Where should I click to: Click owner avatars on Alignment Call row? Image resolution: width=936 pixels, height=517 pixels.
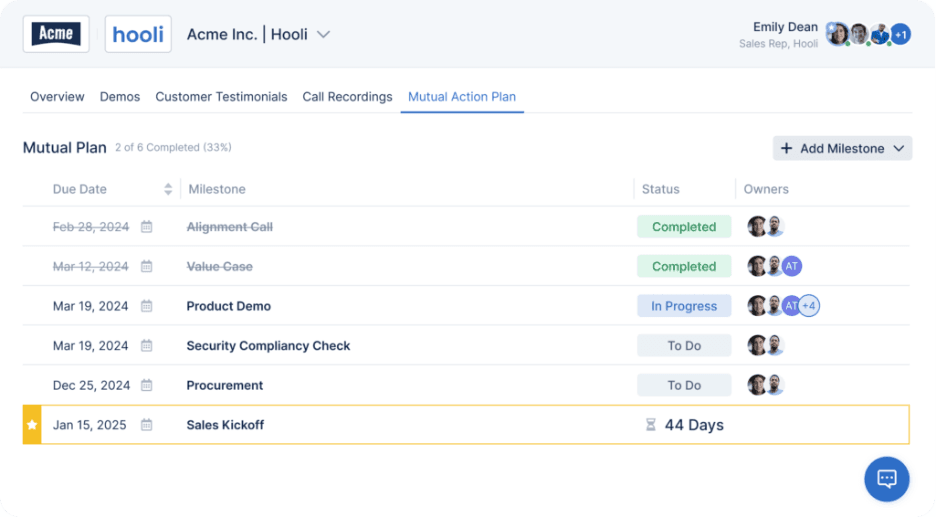(x=765, y=227)
